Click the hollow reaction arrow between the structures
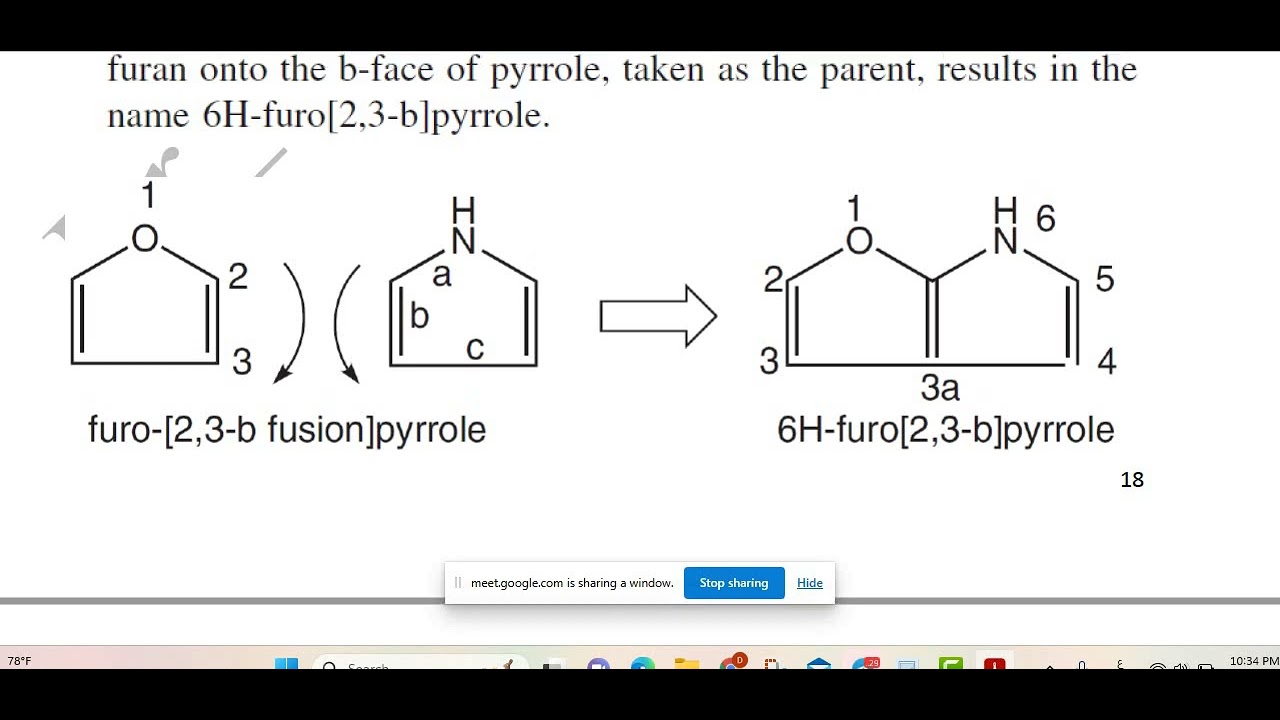This screenshot has height=720, width=1280. point(658,317)
